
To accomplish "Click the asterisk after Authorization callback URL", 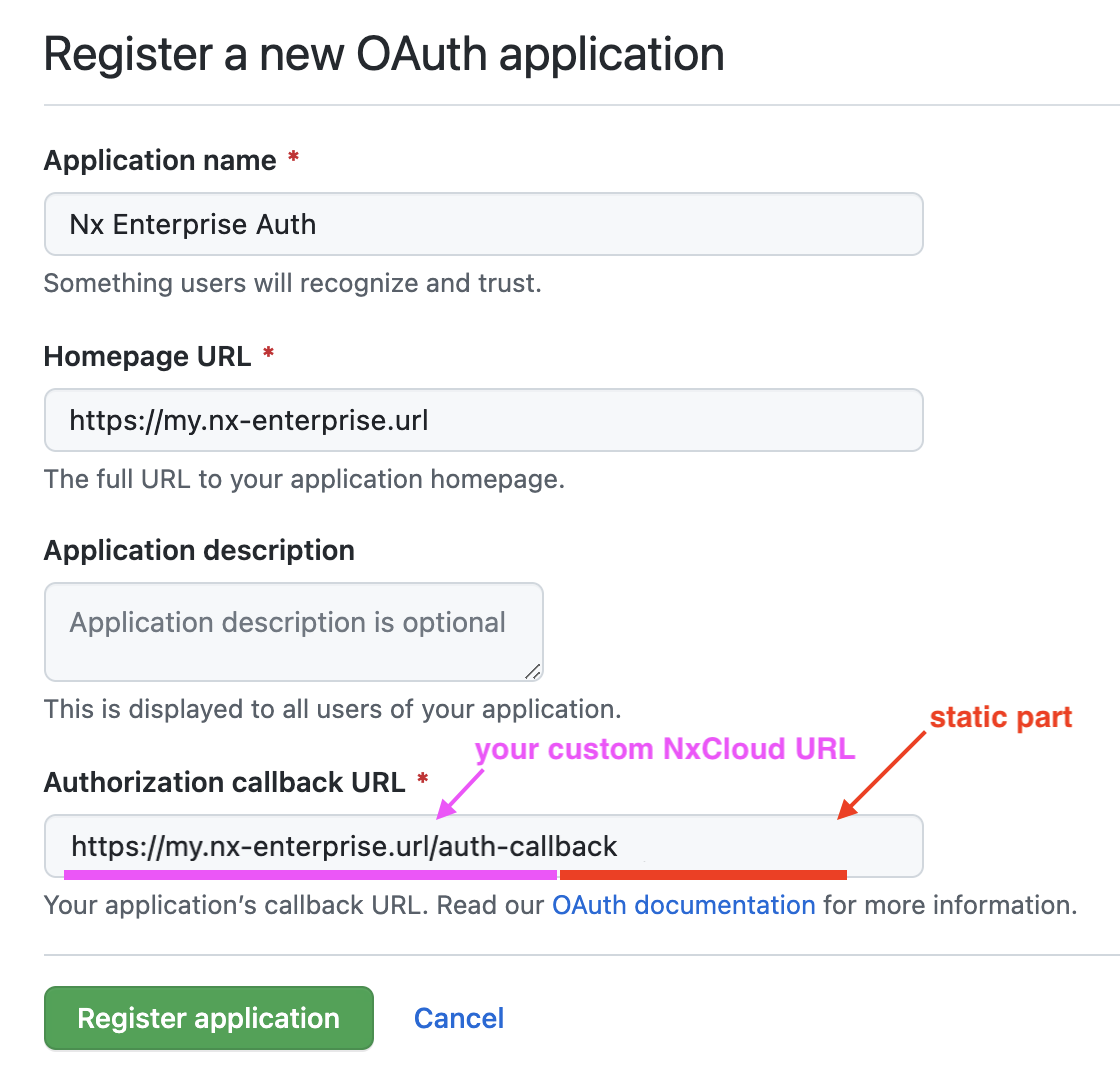I will (x=423, y=782).
